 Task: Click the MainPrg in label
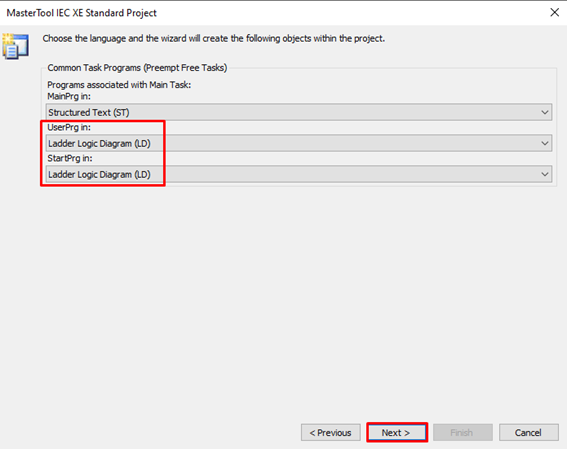[69, 96]
